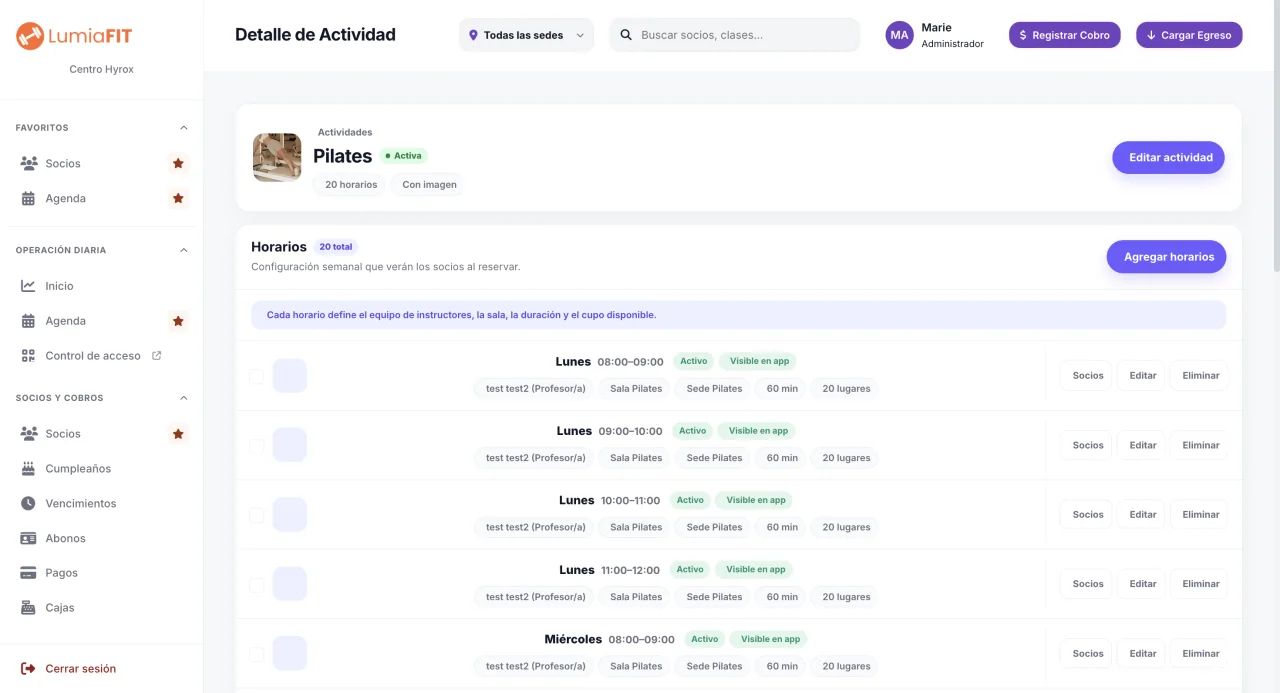Image resolution: width=1280 pixels, height=693 pixels.
Task: Click the LumiaFIT dumbbell logo icon
Action: [30, 36]
